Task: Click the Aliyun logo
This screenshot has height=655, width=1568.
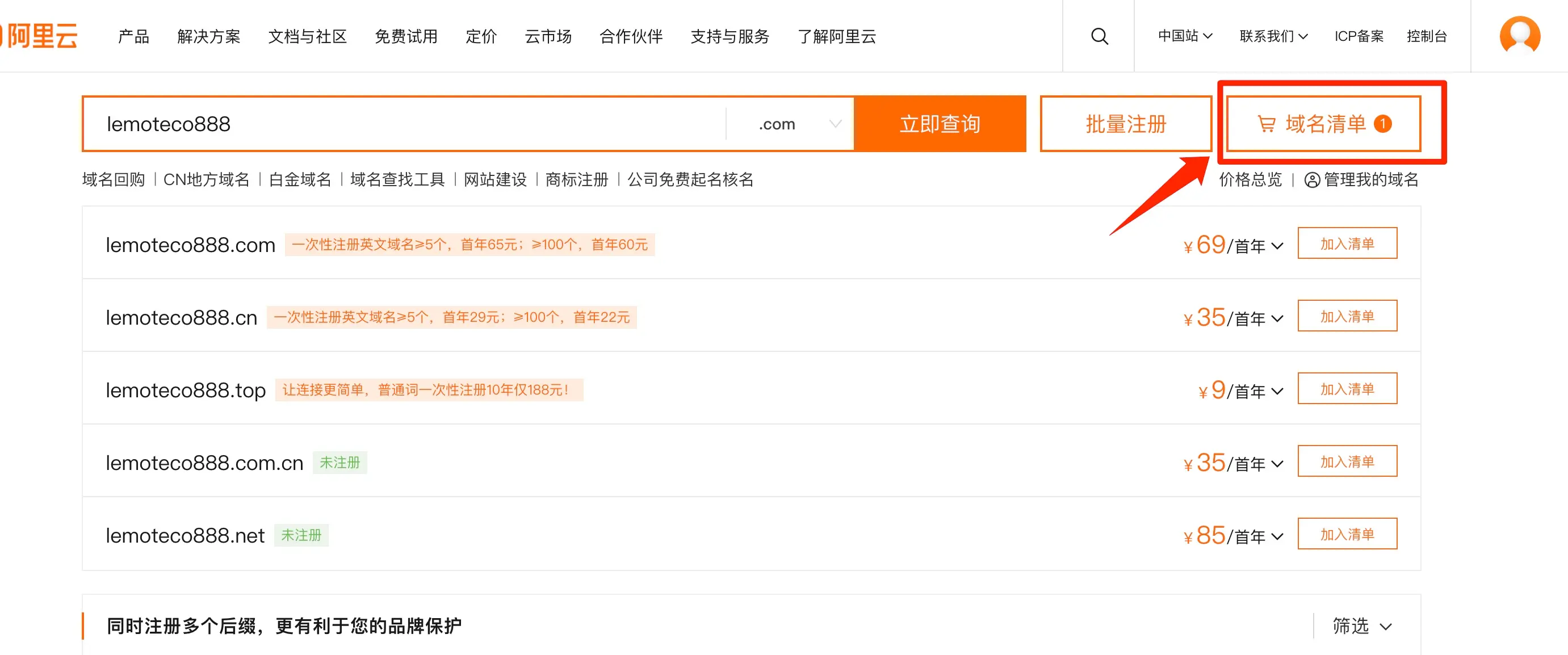Action: [40, 36]
